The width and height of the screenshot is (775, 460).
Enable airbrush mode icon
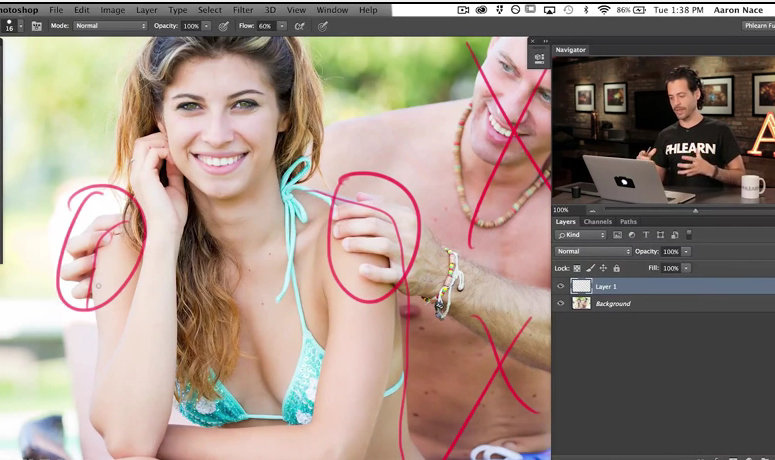pyautogui.click(x=299, y=26)
